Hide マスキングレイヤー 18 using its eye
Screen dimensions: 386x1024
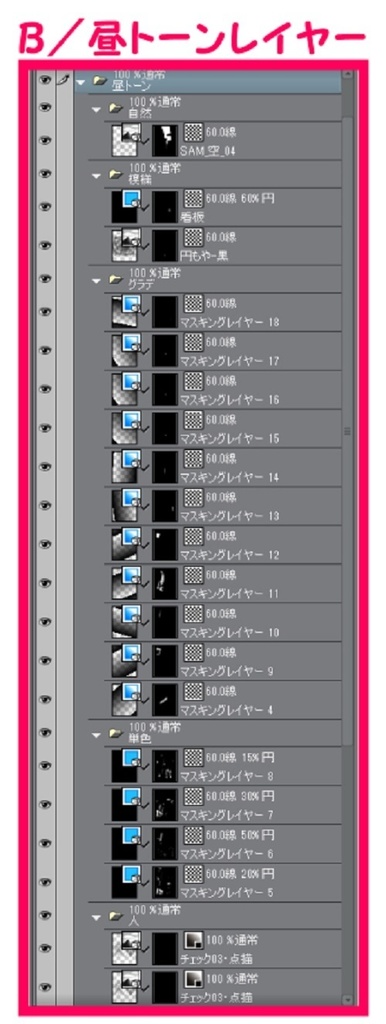(x=45, y=311)
